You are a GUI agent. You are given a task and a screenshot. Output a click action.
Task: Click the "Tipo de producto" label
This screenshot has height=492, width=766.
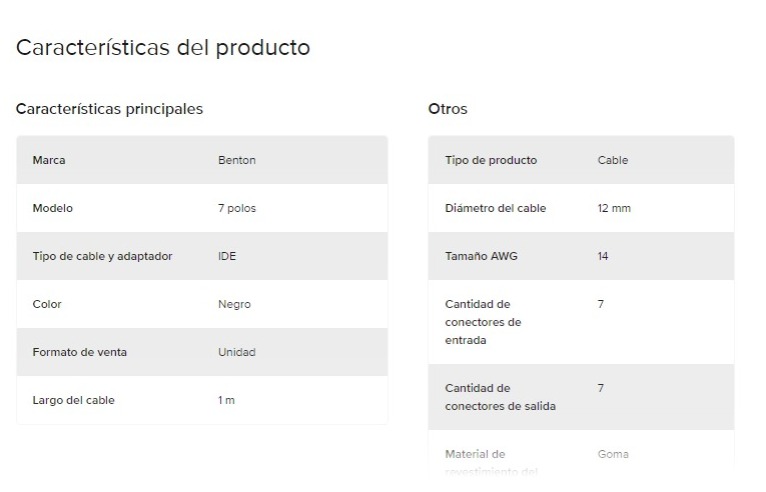click(491, 160)
